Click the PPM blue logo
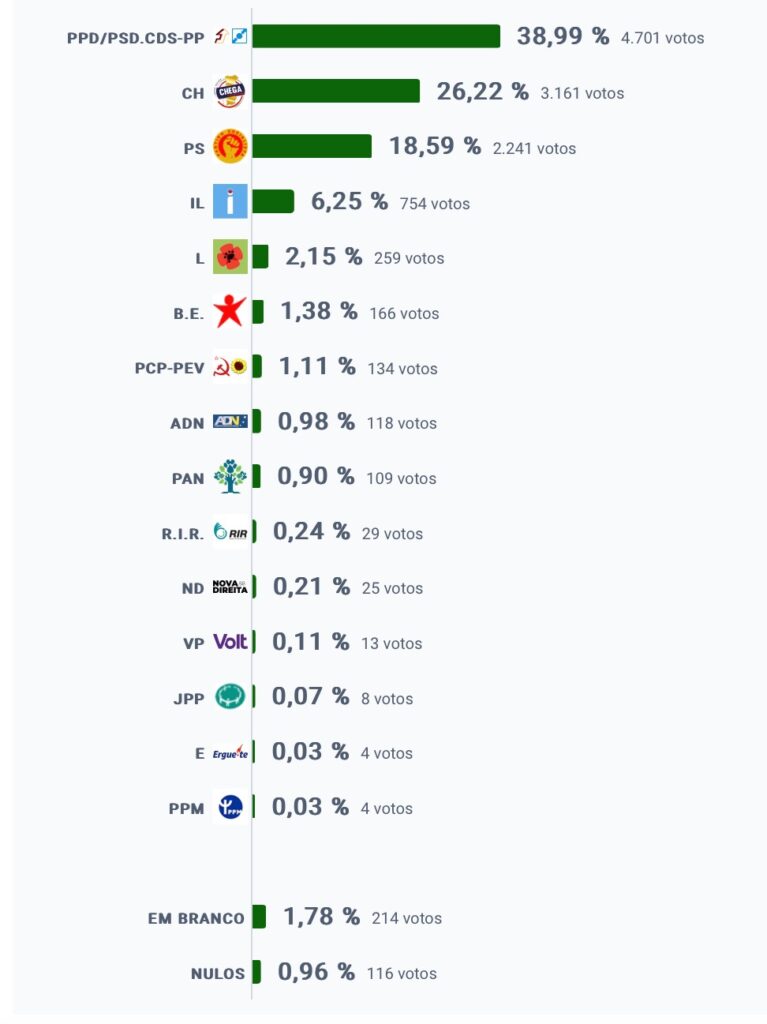 point(230,807)
